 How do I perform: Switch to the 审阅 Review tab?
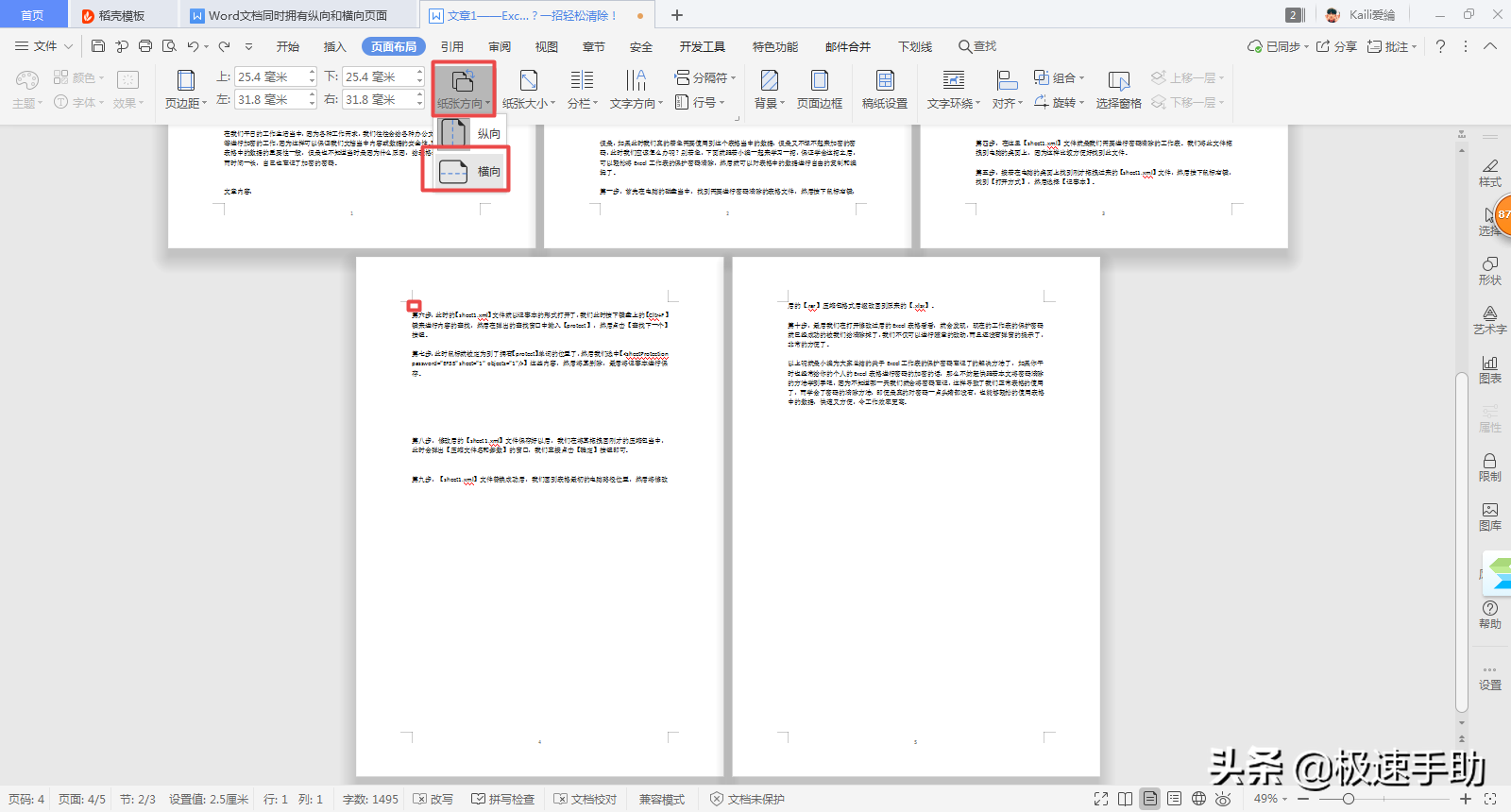pyautogui.click(x=500, y=46)
